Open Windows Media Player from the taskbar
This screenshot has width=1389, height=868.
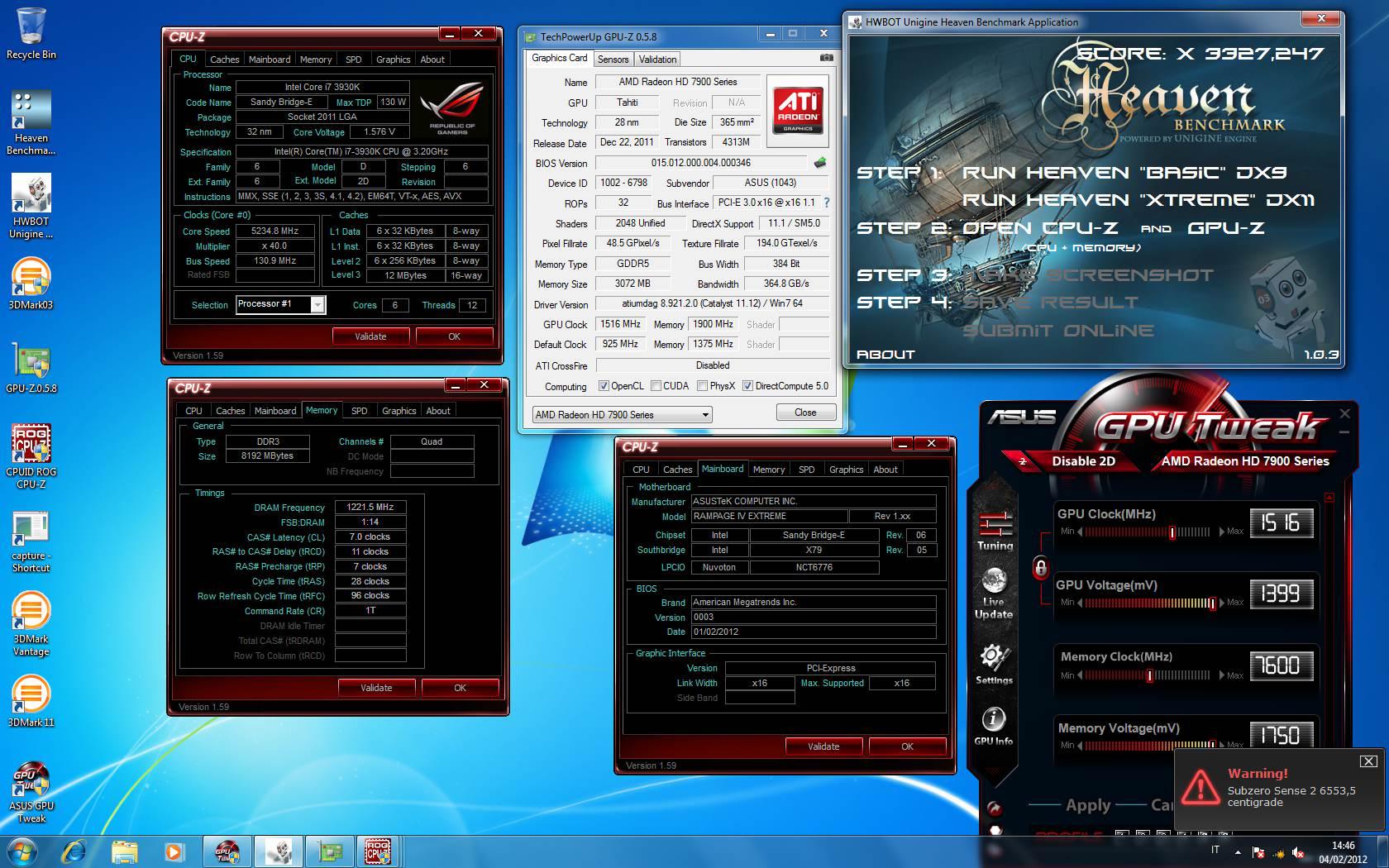coord(174,851)
